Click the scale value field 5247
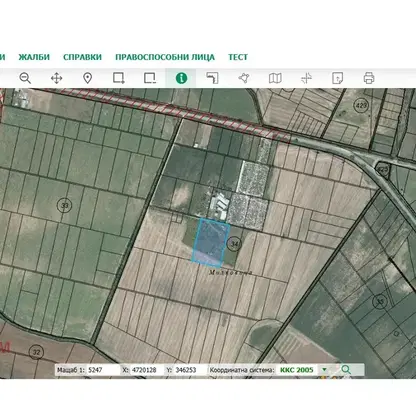 (x=103, y=370)
